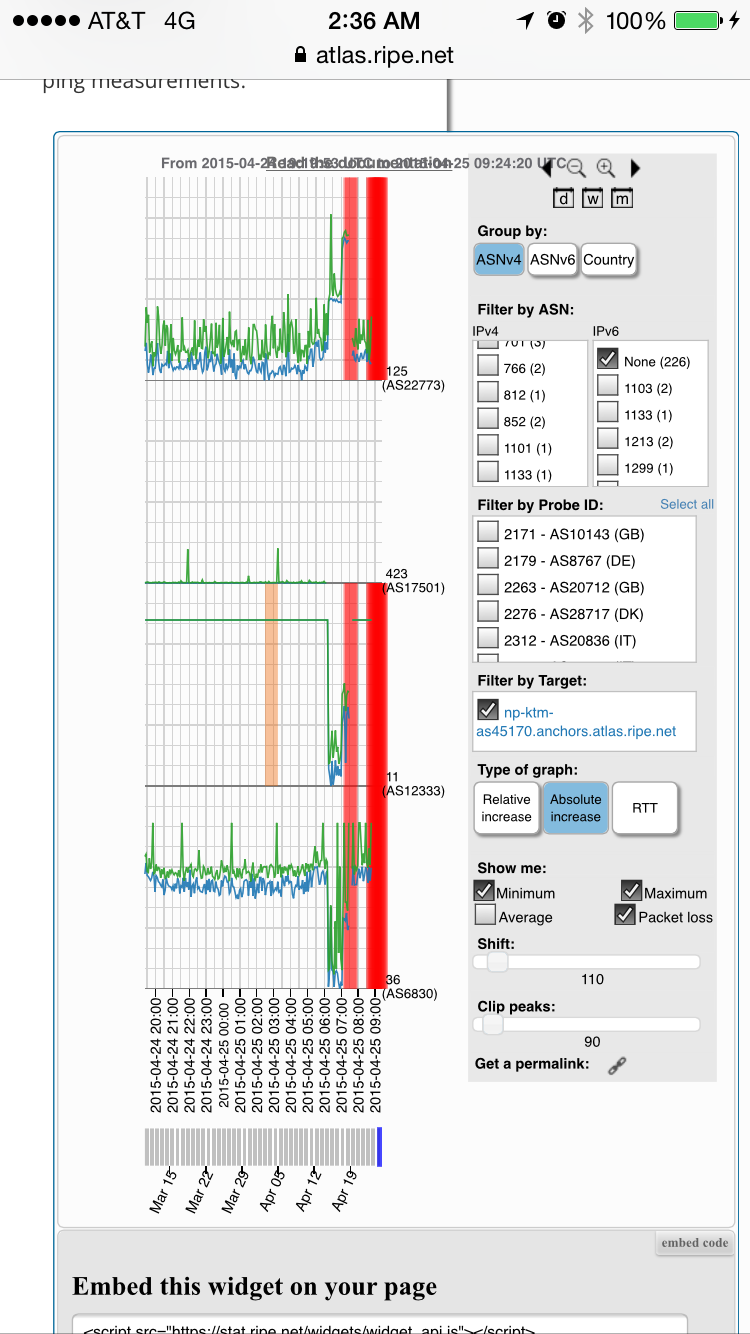Select probe 2179 - AS8767 (DE)

(x=488, y=560)
